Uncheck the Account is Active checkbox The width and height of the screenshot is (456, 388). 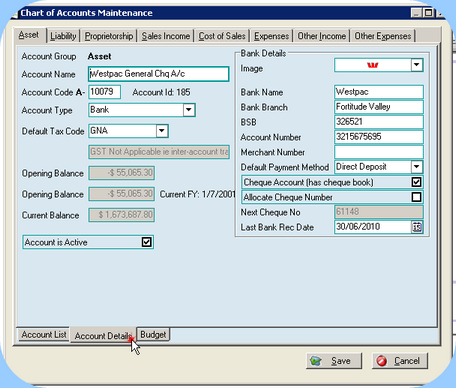pos(147,242)
